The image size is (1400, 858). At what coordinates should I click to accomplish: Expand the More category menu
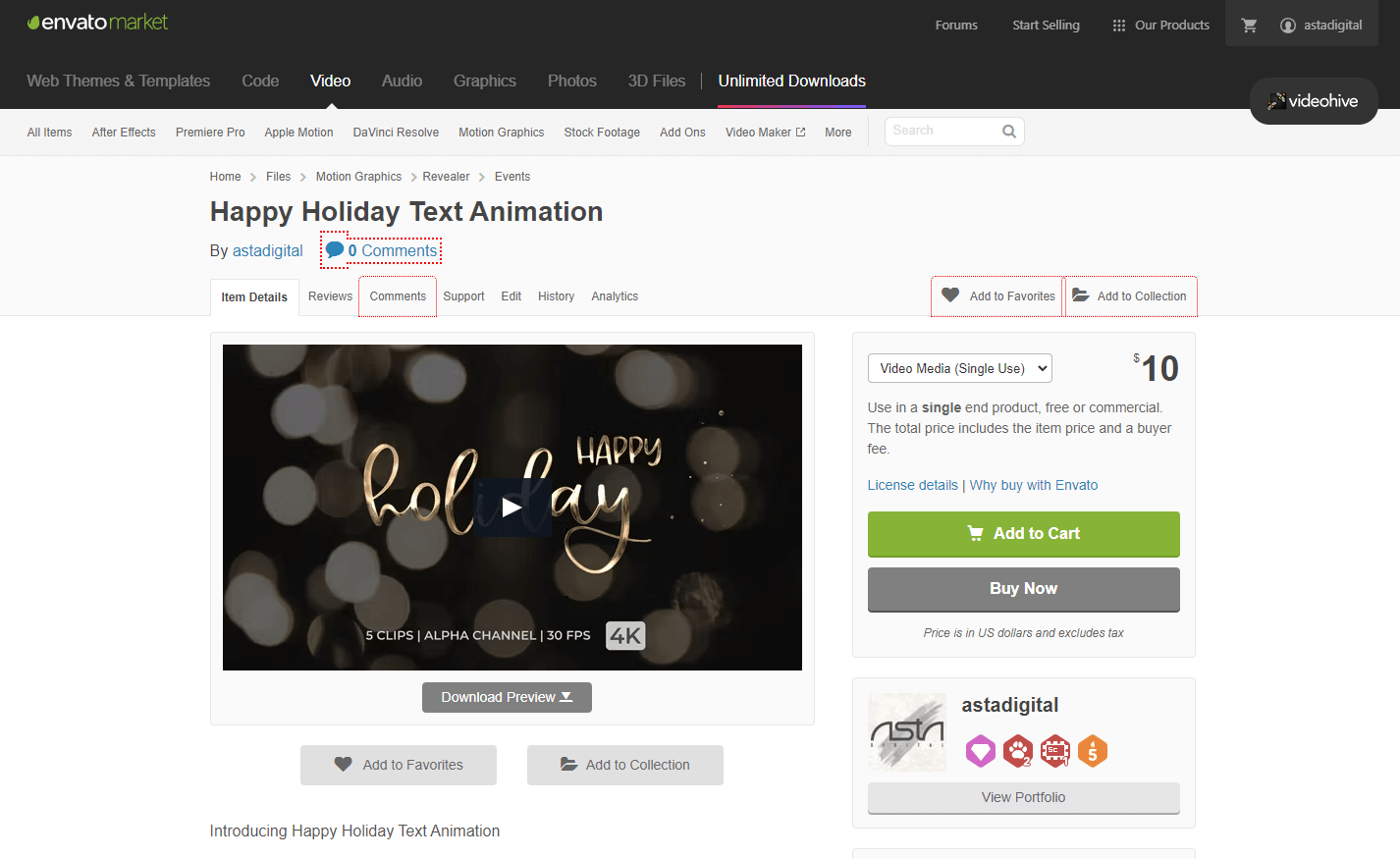[838, 133]
